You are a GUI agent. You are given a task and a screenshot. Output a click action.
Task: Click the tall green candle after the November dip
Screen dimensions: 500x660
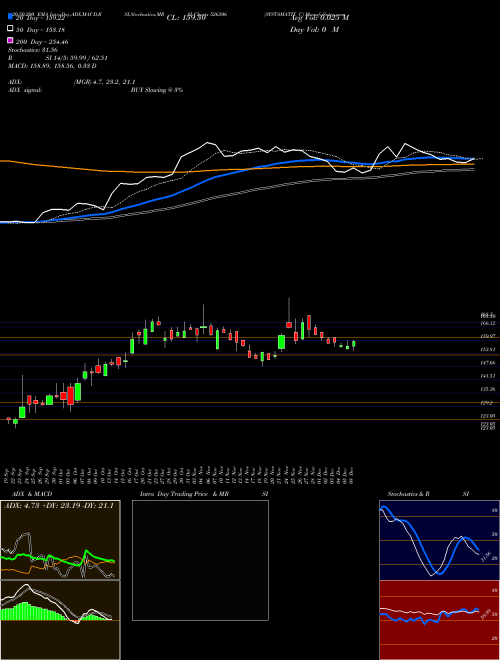coord(281,342)
